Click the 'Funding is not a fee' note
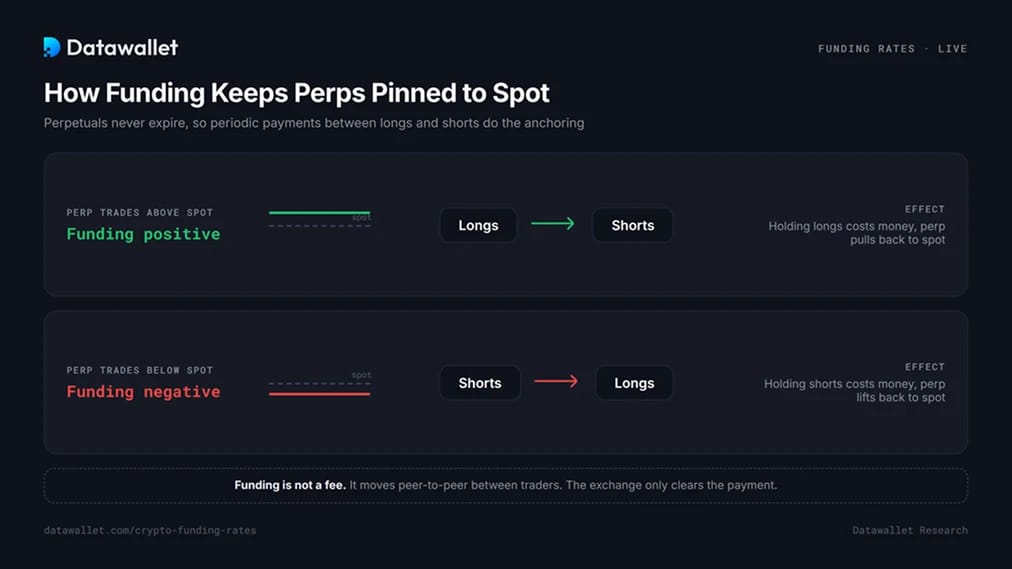Viewport: 1012px width, 569px height. (505, 485)
